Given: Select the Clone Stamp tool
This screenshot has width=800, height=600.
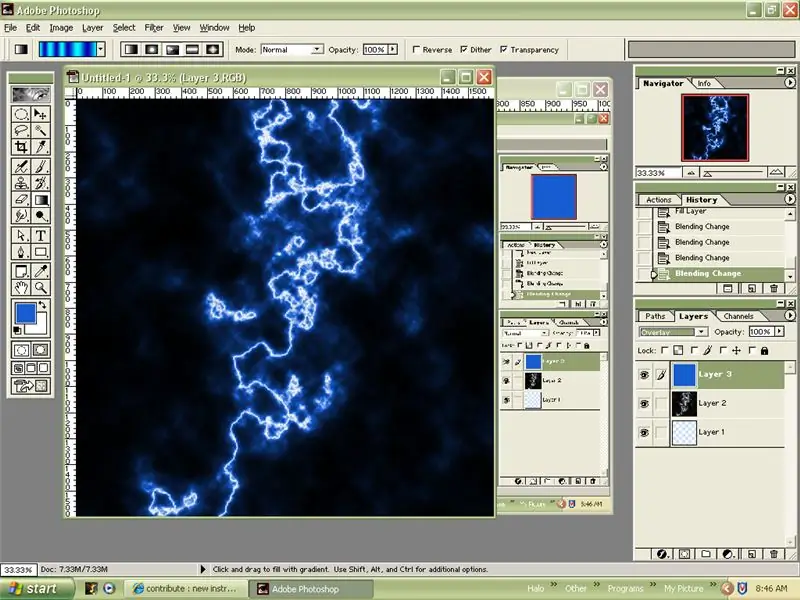Looking at the screenshot, I should coord(21,183).
